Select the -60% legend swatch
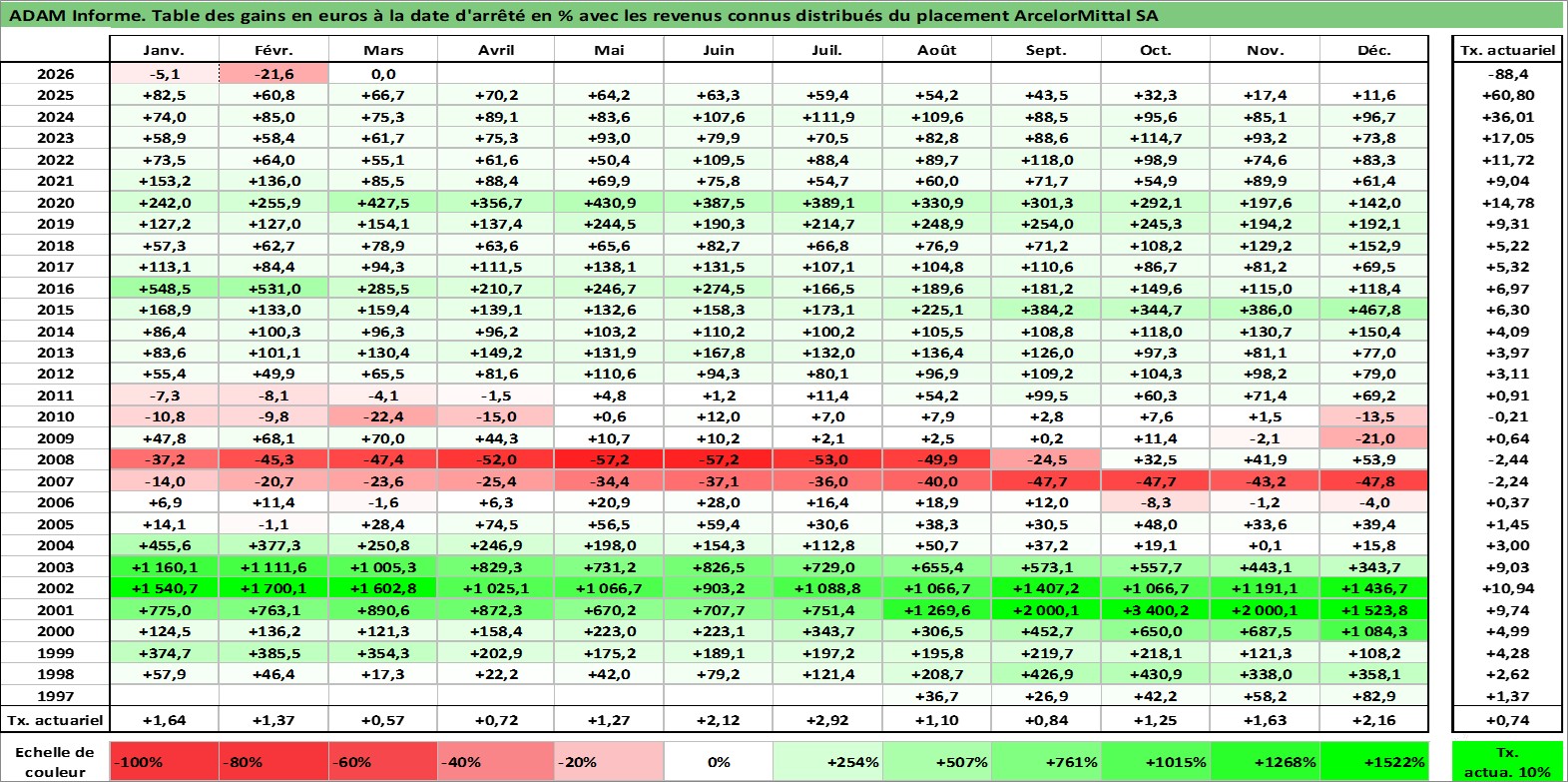1568x782 pixels. (383, 761)
